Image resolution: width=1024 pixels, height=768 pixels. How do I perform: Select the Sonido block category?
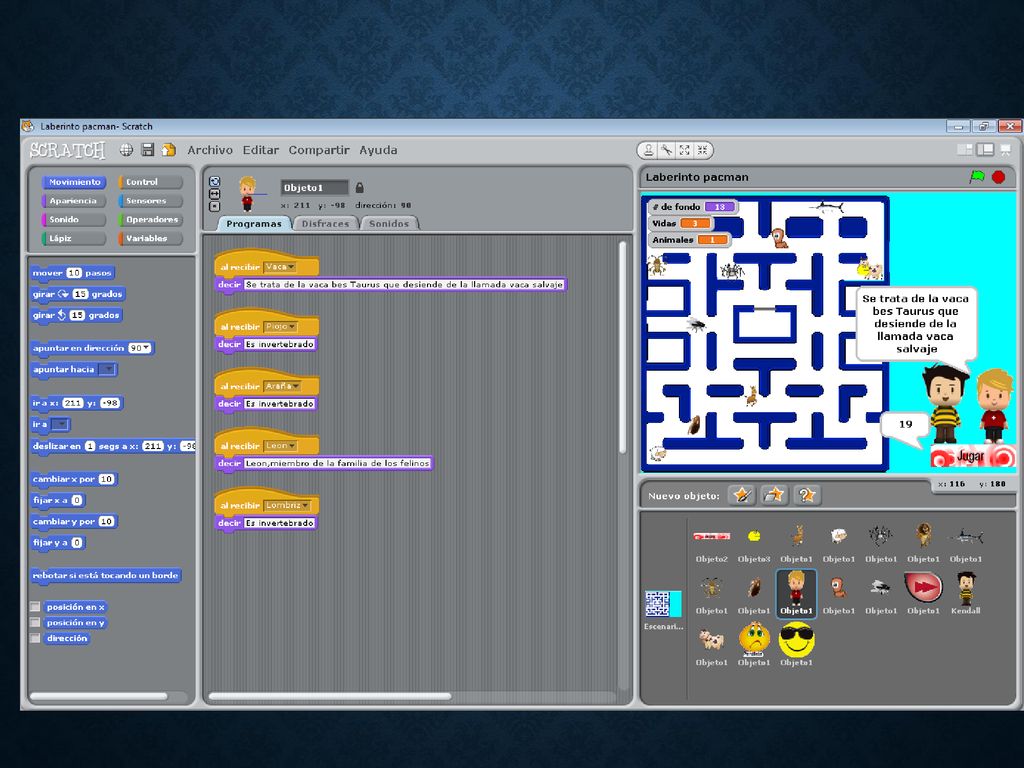tap(74, 219)
